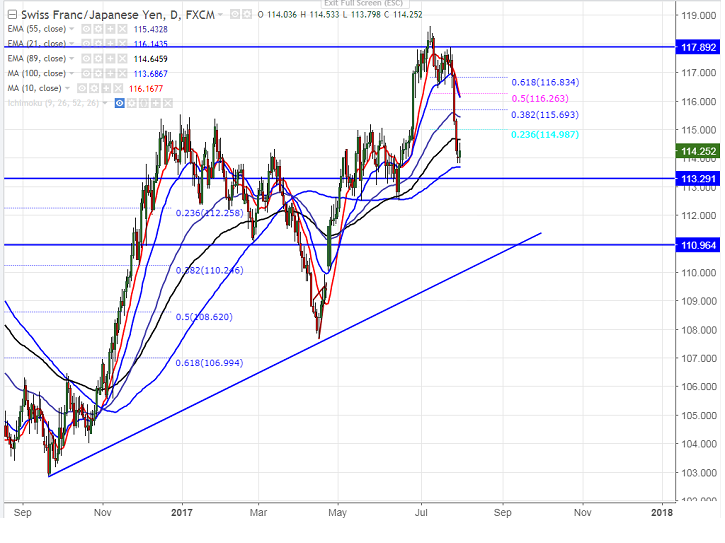Click plus icon on EMA (55, close) row
Screen dimensions: 725x543
tap(111, 29)
